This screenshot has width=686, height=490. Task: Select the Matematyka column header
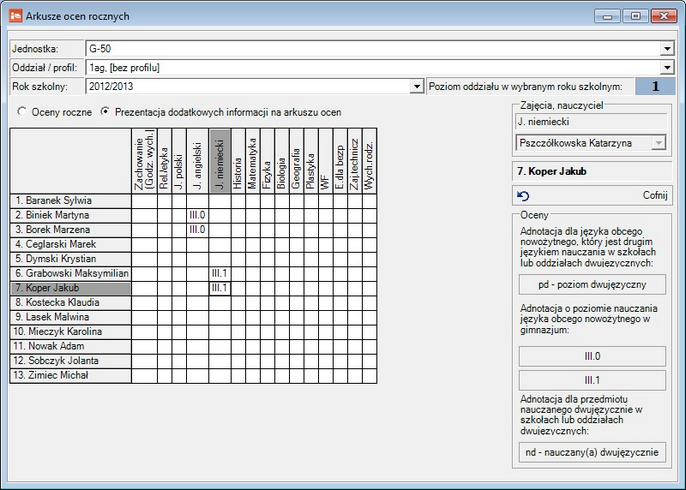click(x=252, y=161)
